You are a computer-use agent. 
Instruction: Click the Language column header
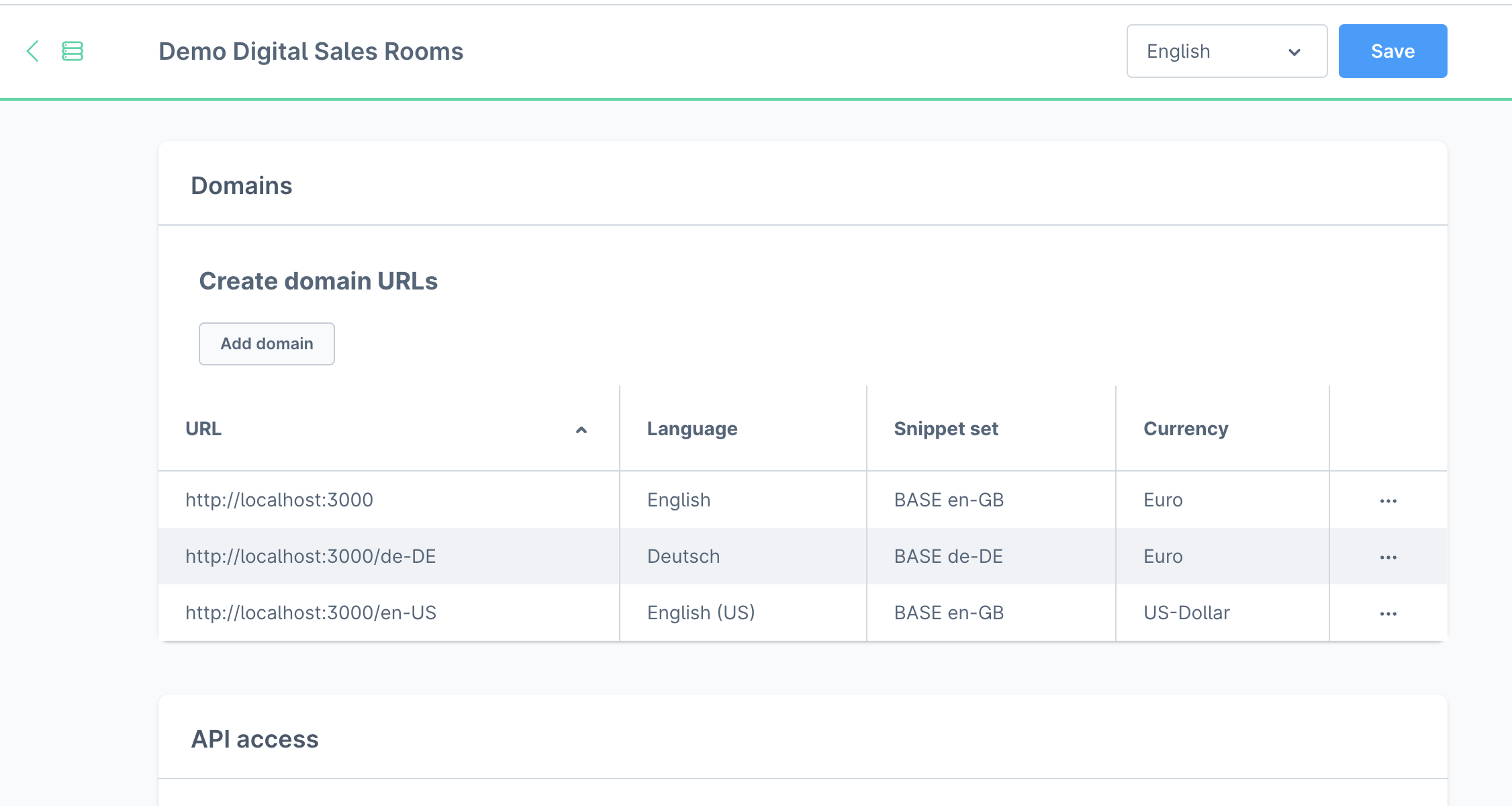coord(692,429)
